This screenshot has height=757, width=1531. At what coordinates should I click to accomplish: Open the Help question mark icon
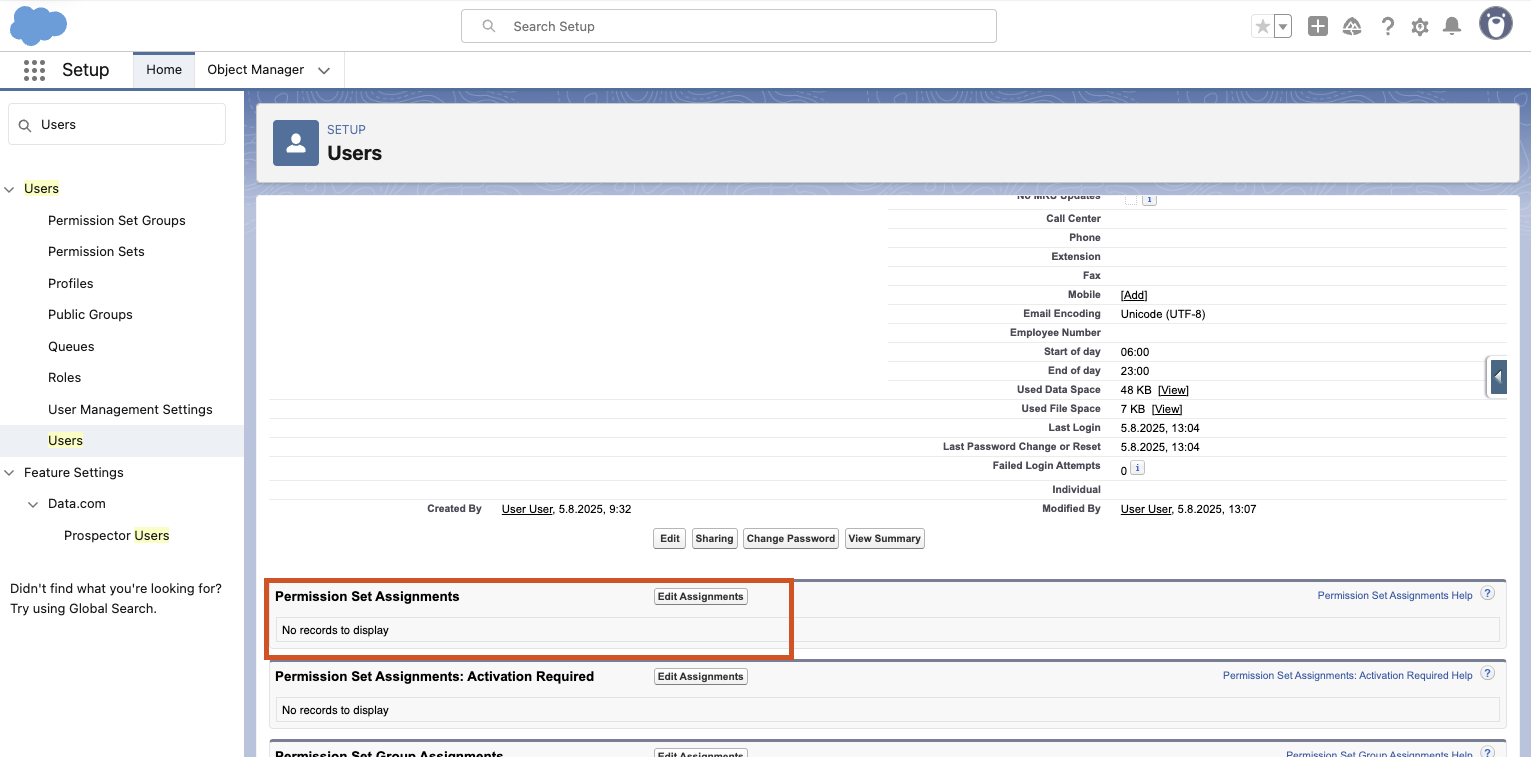point(1387,27)
